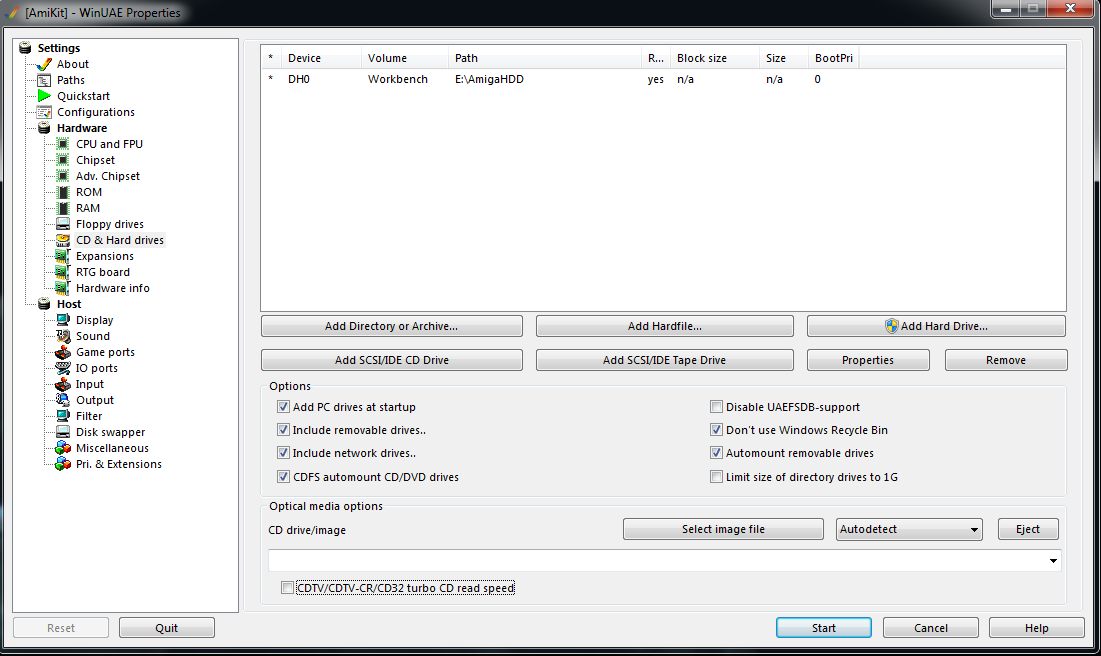
Task: Expand the CD drive/image path combo box
Action: [x=1053, y=562]
